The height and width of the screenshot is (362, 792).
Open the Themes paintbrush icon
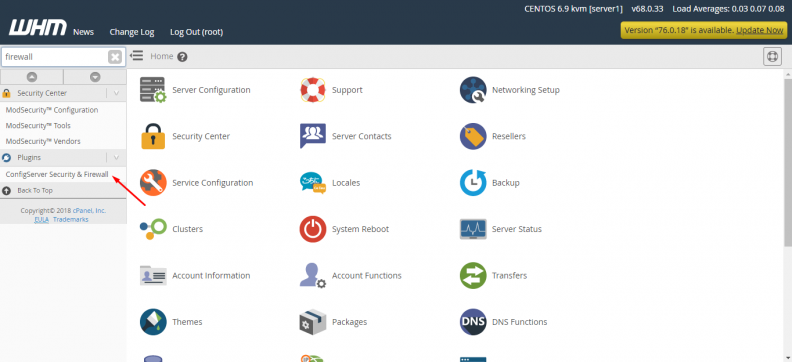[x=153, y=322]
